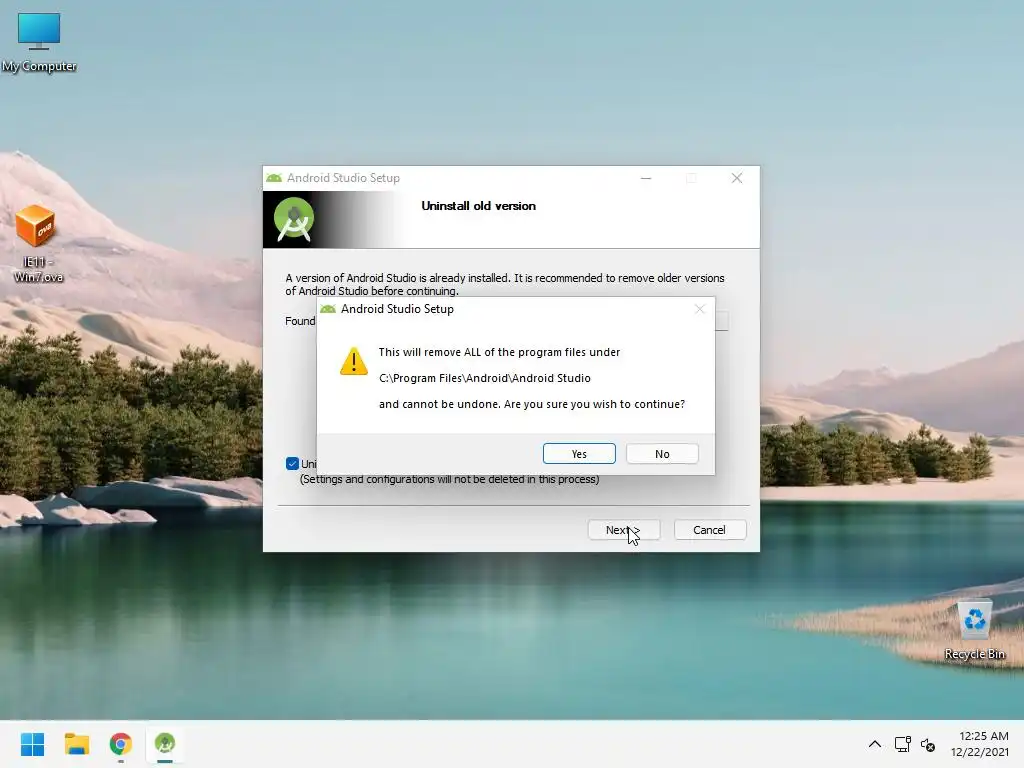Open the My Computer desktop icon
Image resolution: width=1024 pixels, height=768 pixels.
click(39, 42)
